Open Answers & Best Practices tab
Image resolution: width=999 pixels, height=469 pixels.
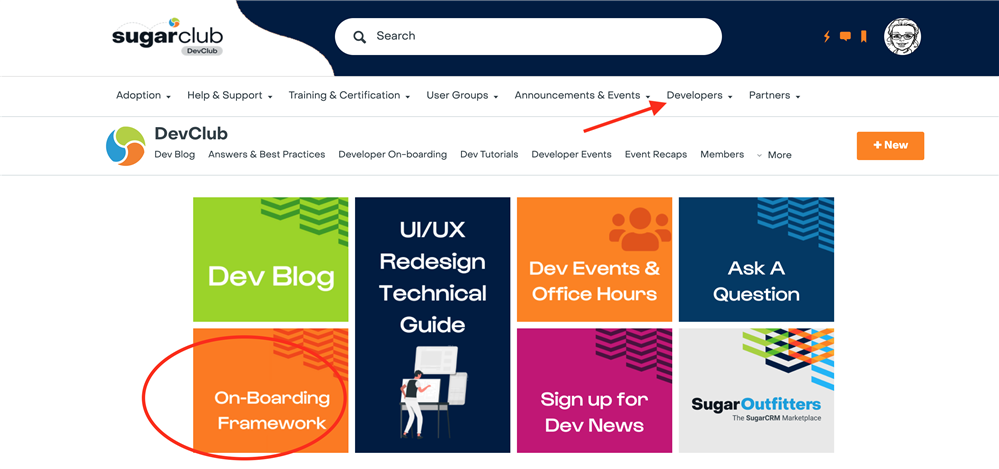point(266,154)
